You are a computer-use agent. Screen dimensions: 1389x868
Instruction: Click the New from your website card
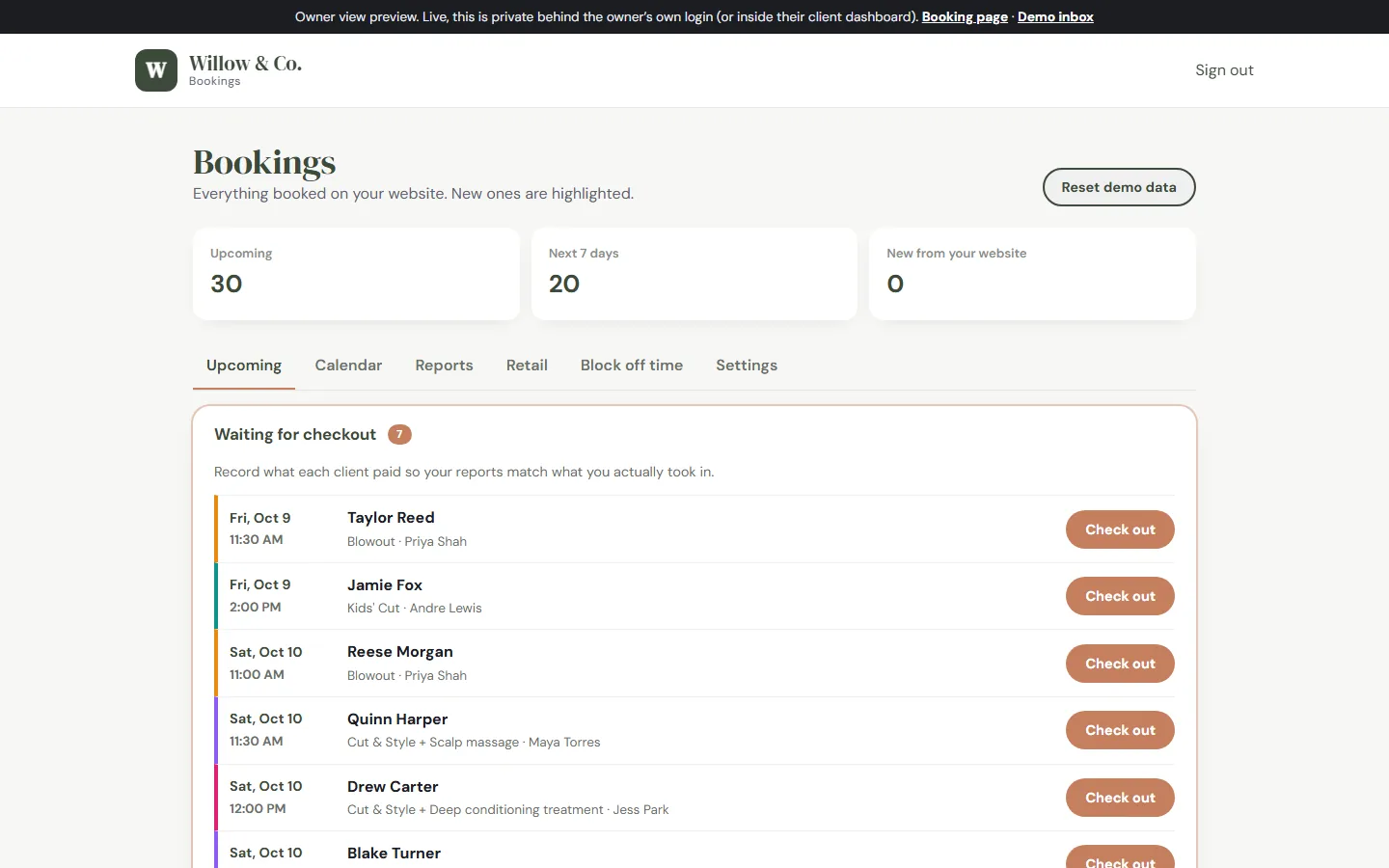pyautogui.click(x=1032, y=274)
